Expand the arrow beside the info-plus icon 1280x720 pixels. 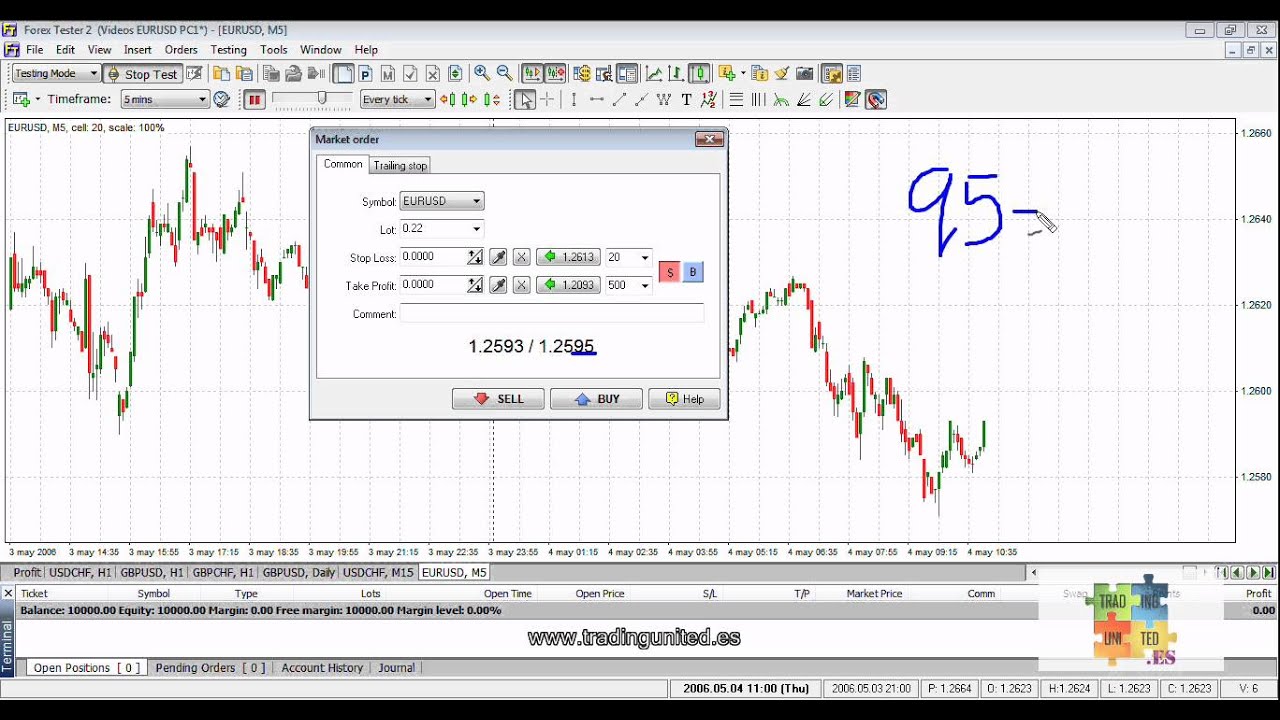(743, 73)
